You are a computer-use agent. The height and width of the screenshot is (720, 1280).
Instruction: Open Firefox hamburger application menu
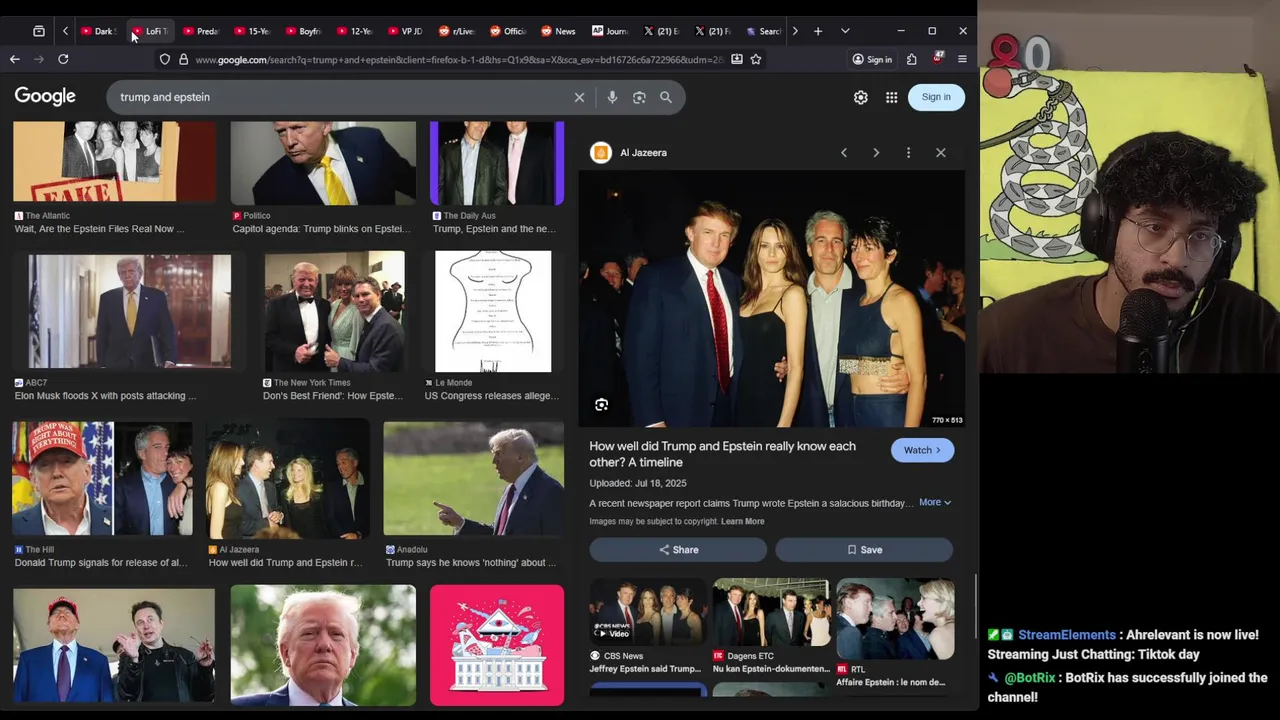click(963, 59)
